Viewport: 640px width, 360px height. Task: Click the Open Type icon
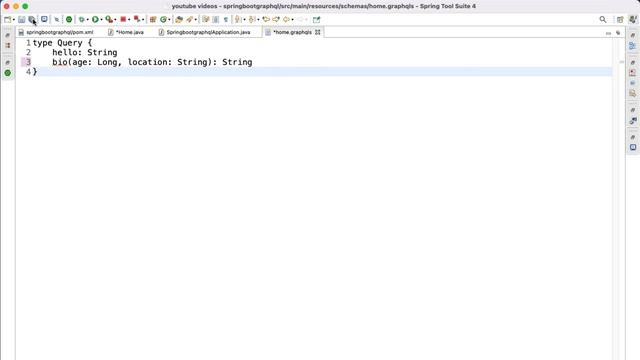pos(179,19)
